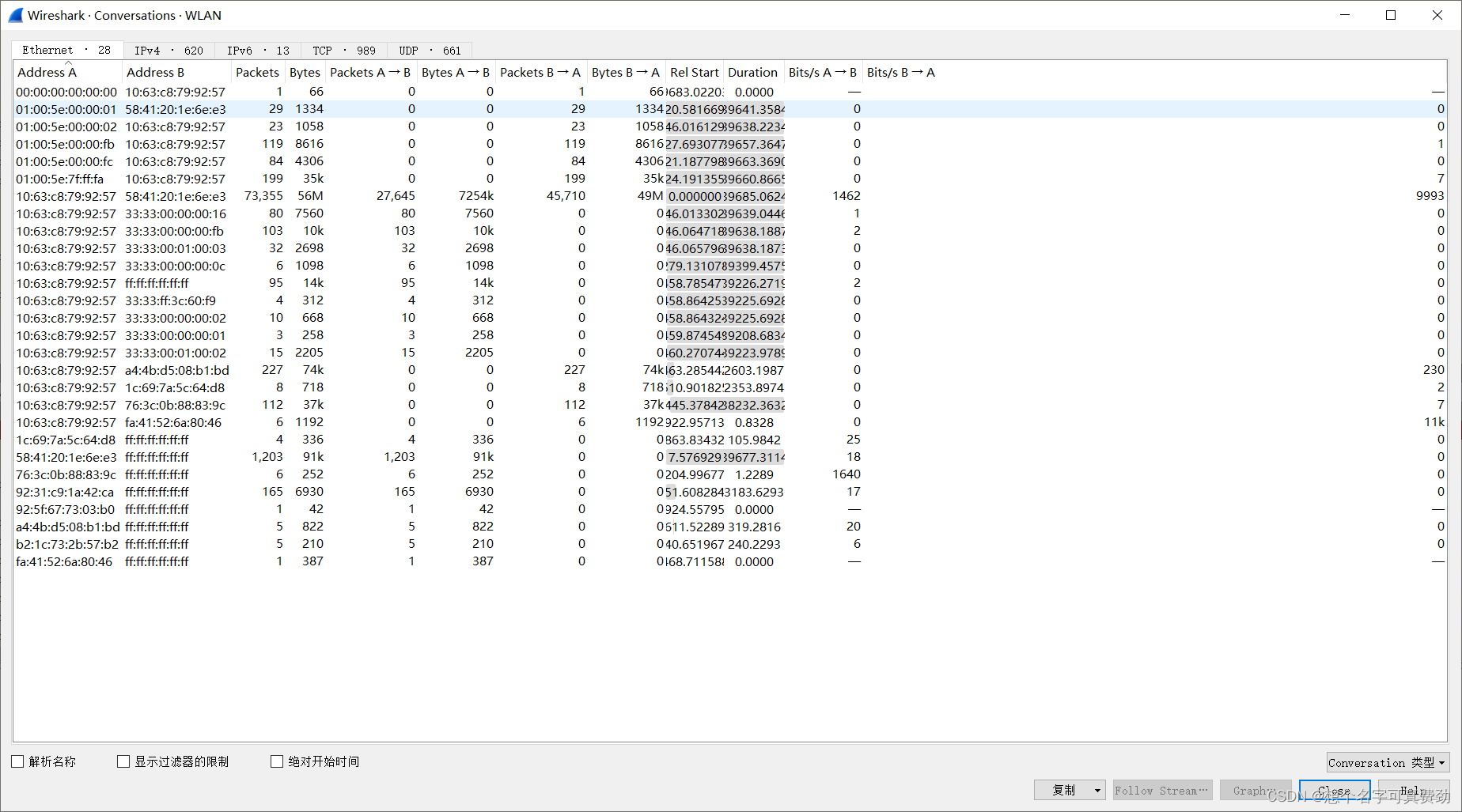Open Help from the bottom button row
The width and height of the screenshot is (1462, 812).
click(x=1414, y=790)
